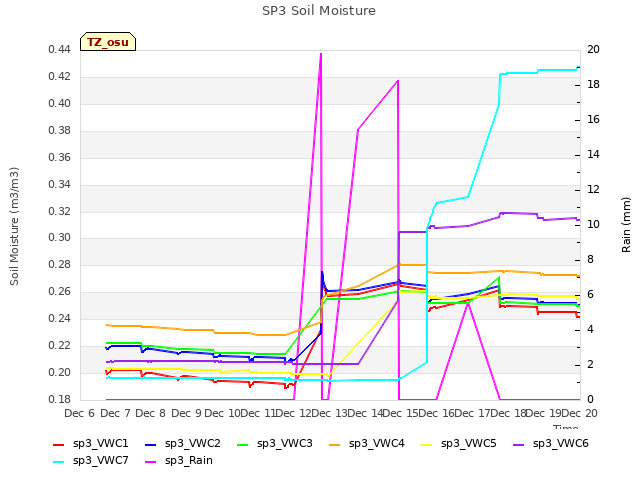Click the magenta rain peak near Dec 12
640x480 pixels.
tap(321, 54)
